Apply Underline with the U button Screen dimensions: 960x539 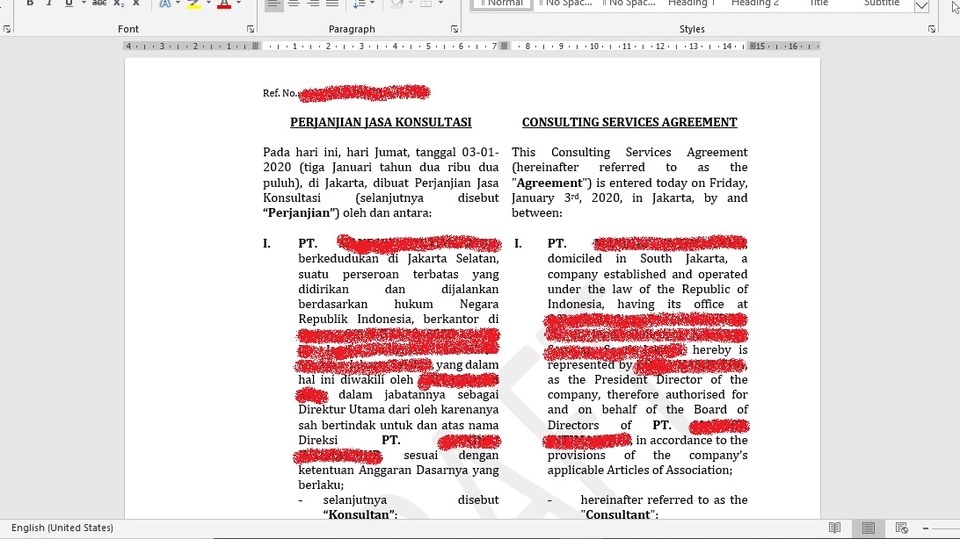pyautogui.click(x=69, y=3)
